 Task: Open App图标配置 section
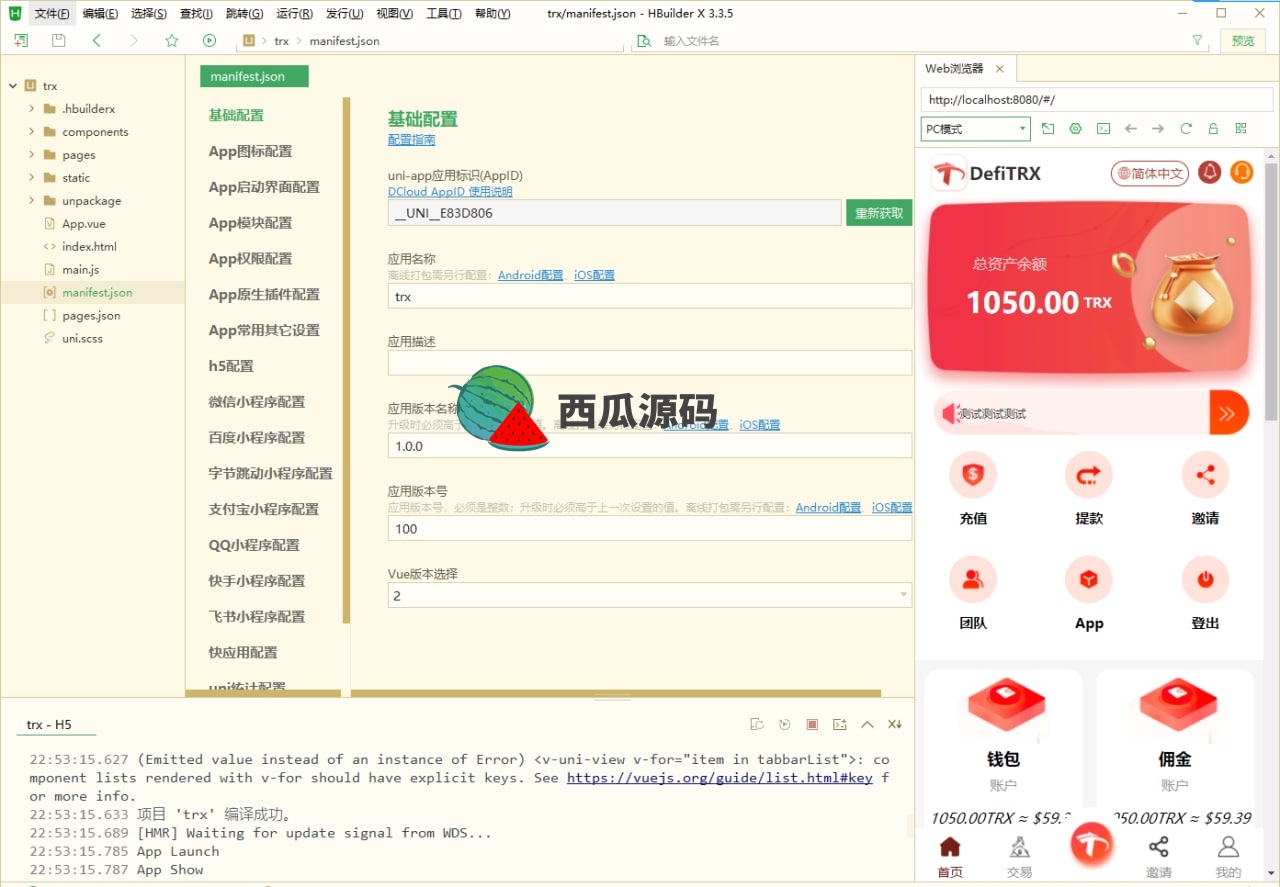click(x=250, y=151)
